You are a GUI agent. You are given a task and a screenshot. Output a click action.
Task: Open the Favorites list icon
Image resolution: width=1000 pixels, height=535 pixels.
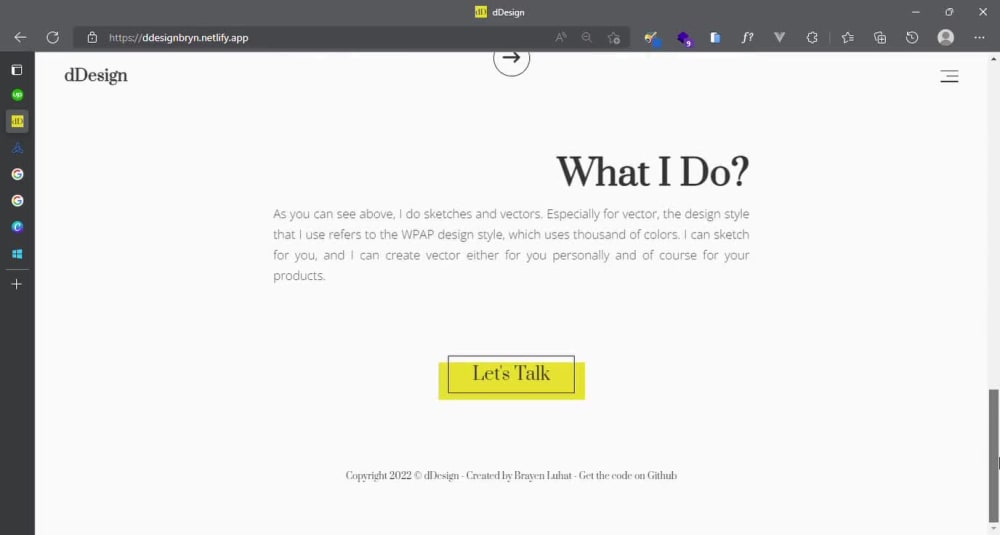(848, 38)
